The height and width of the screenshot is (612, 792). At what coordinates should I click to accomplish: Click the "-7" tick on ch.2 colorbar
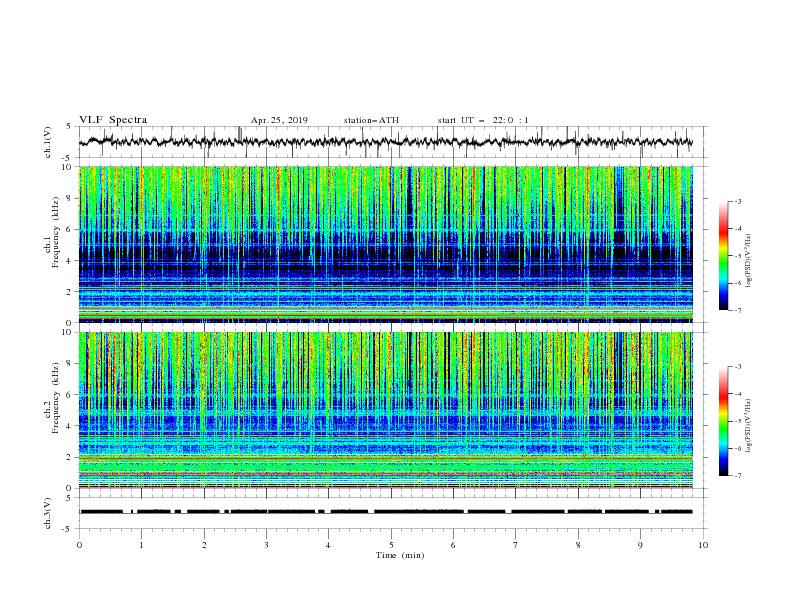[x=738, y=476]
